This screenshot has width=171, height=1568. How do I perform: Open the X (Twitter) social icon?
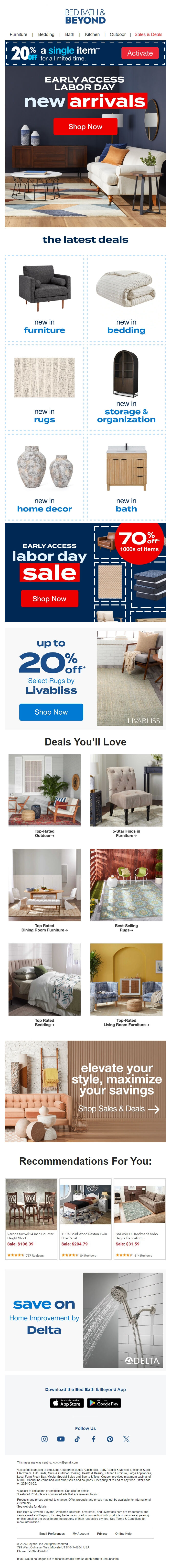[x=127, y=1439]
